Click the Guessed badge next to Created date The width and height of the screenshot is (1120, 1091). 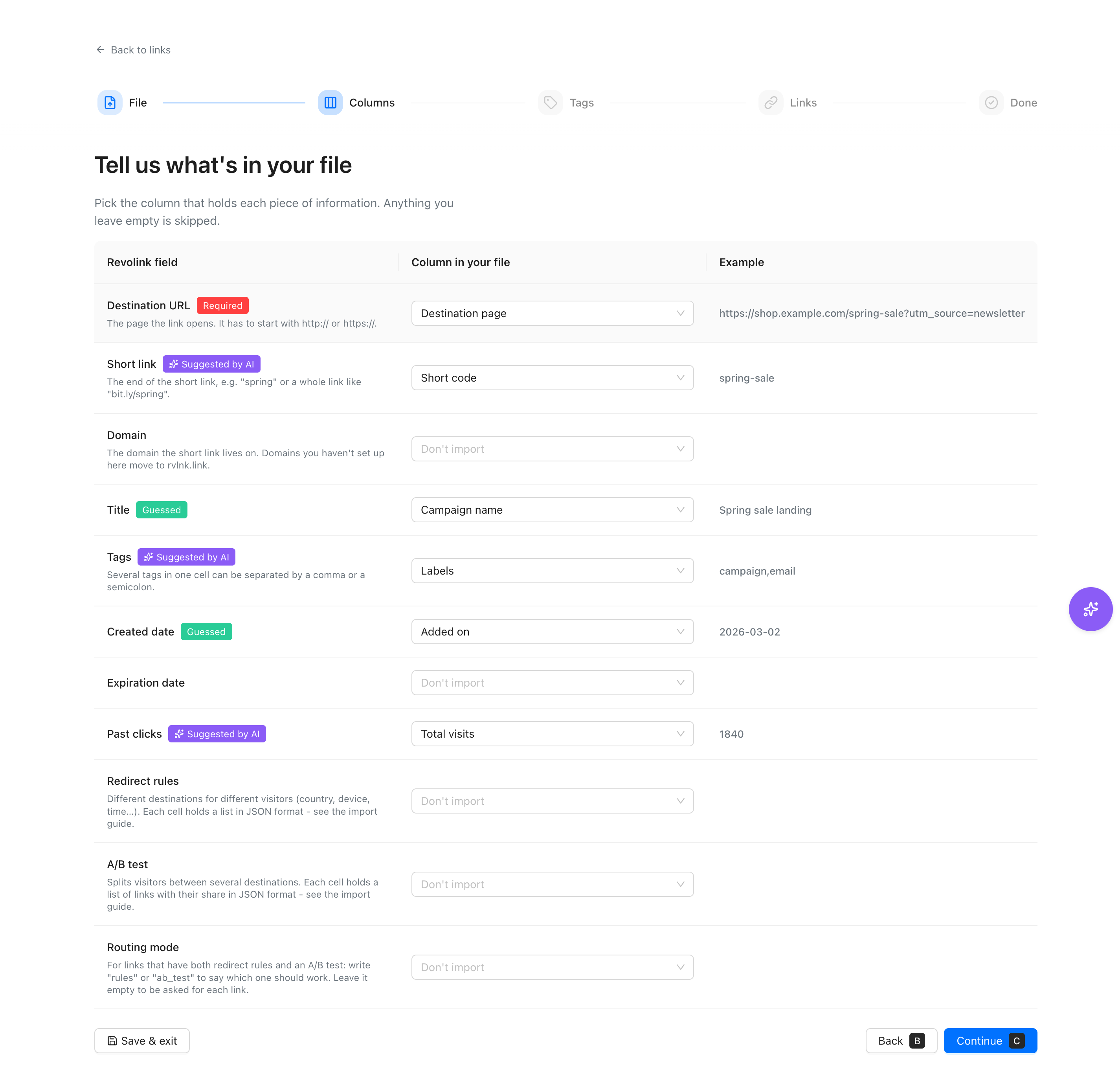click(206, 632)
